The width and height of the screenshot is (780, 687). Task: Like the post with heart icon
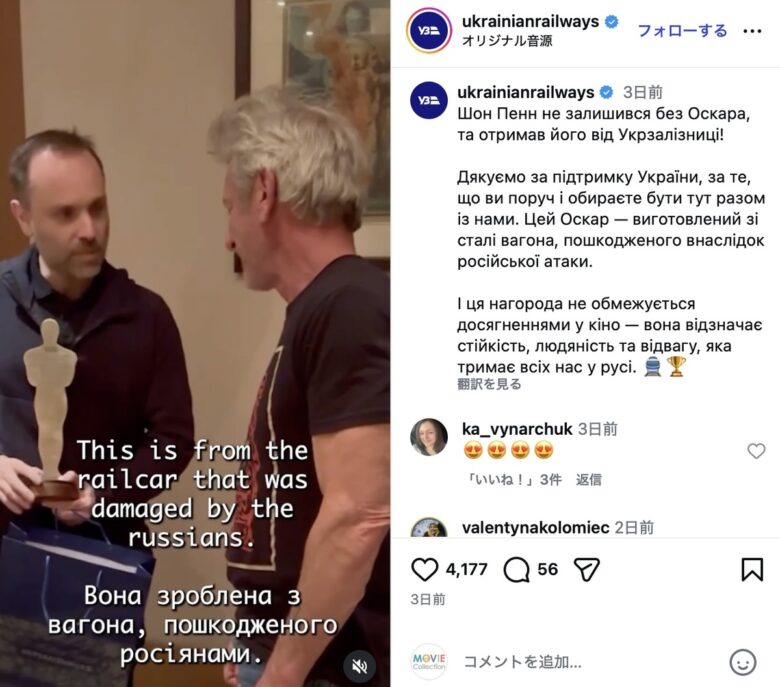424,569
